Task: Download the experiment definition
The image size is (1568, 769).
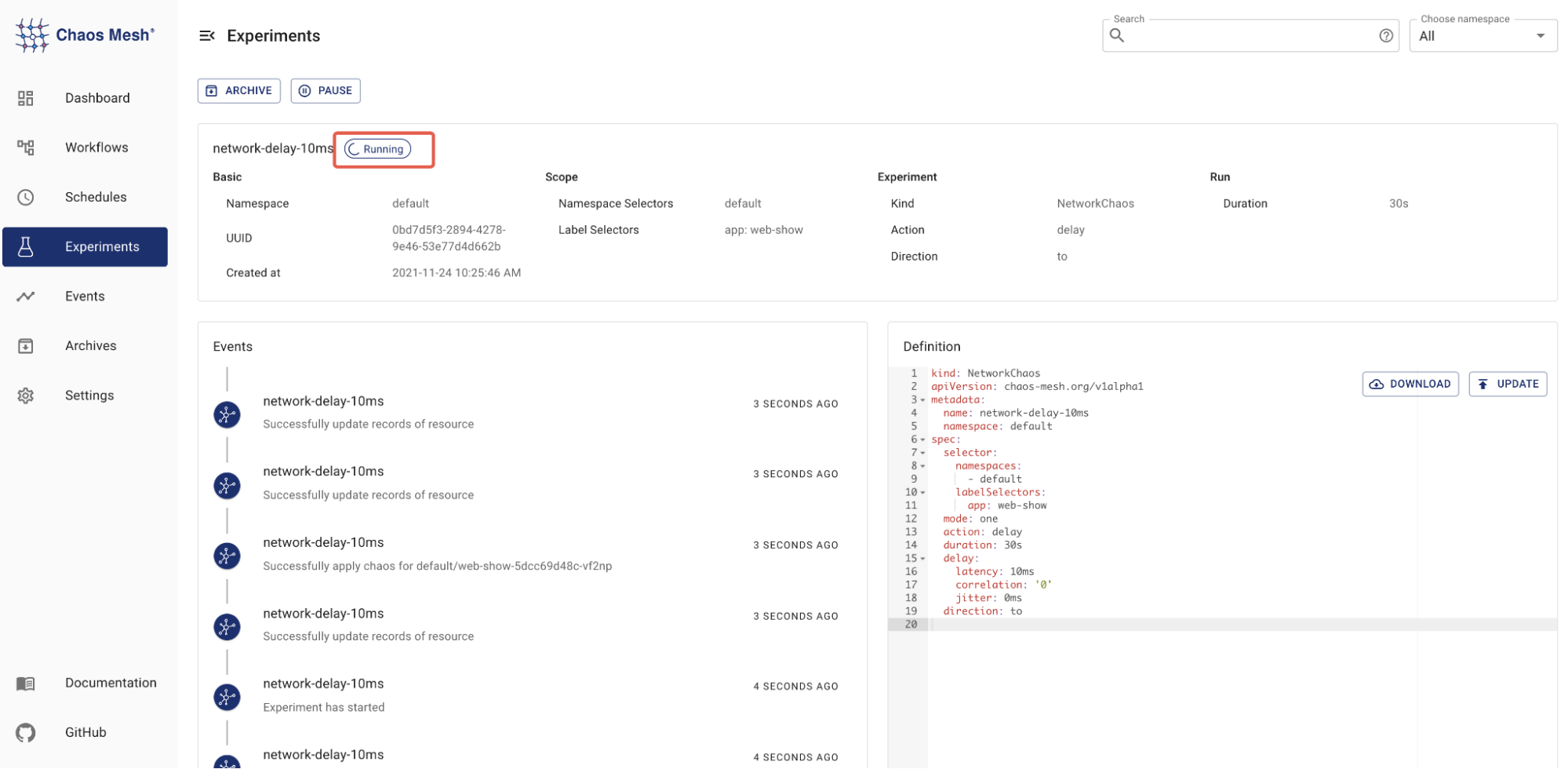Action: coord(1410,384)
